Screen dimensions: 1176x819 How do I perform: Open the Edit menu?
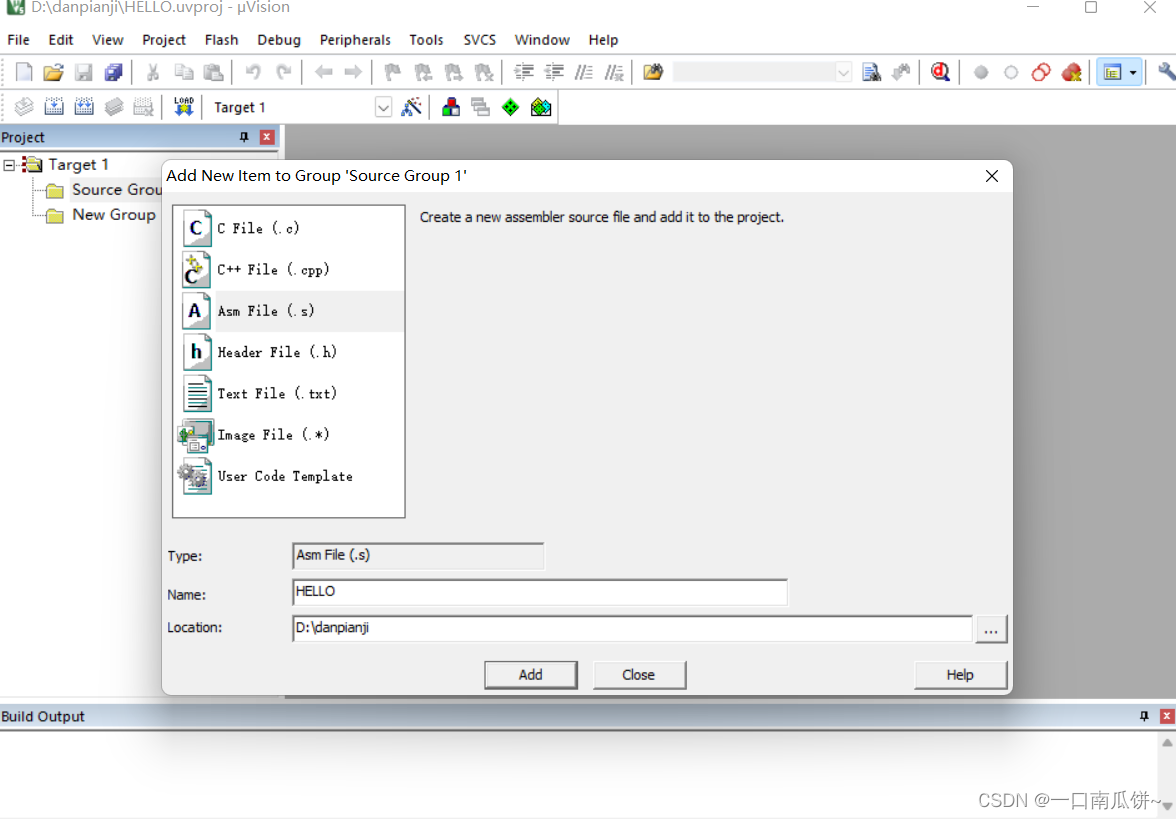[x=61, y=40]
